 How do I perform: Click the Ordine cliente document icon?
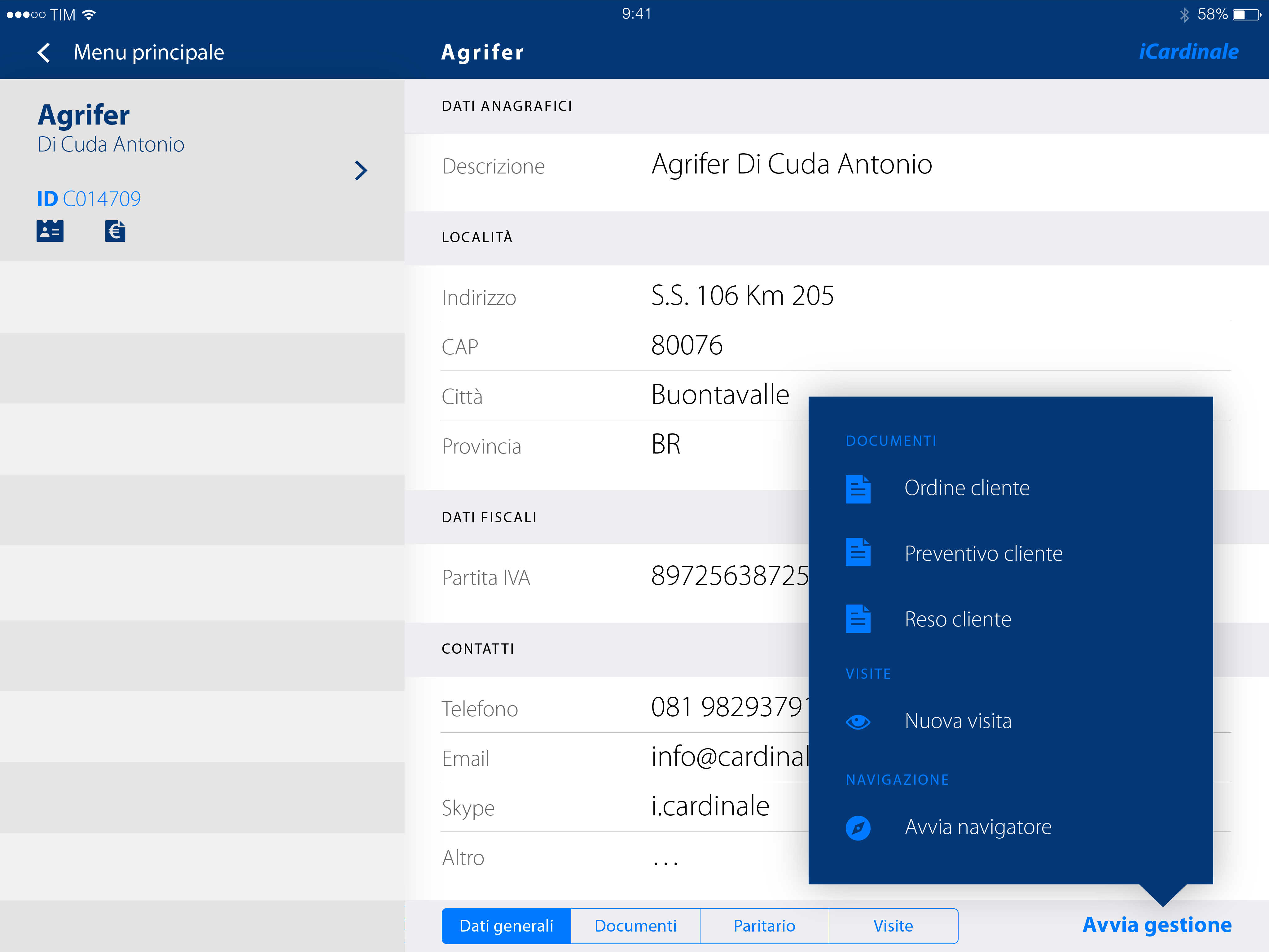coord(858,489)
